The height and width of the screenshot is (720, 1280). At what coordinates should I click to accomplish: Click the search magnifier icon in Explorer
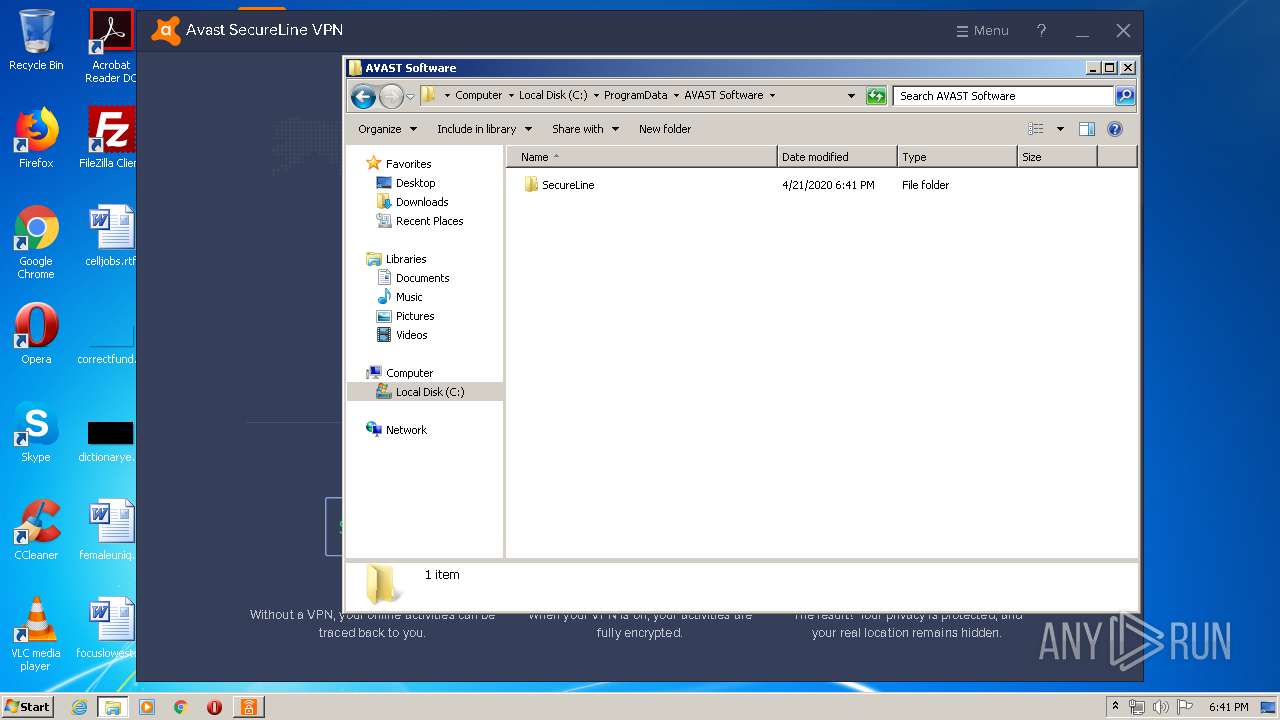pyautogui.click(x=1125, y=96)
